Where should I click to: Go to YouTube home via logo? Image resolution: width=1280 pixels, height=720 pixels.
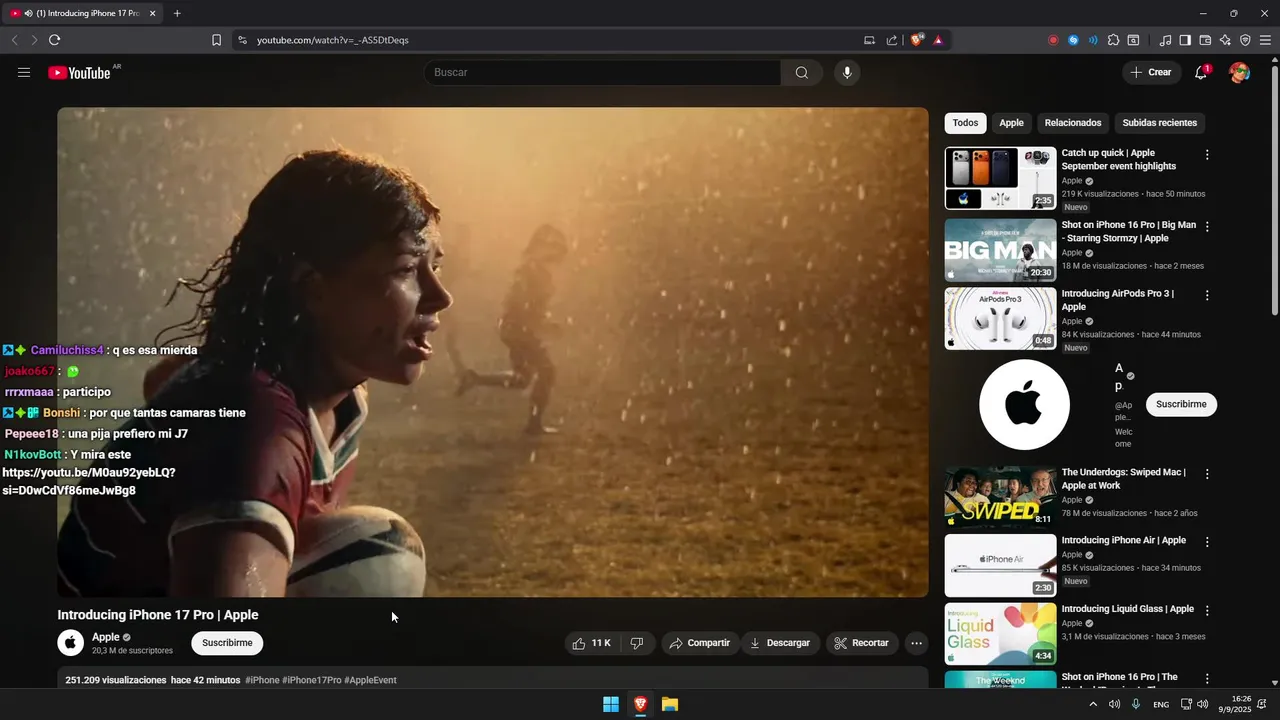click(79, 72)
